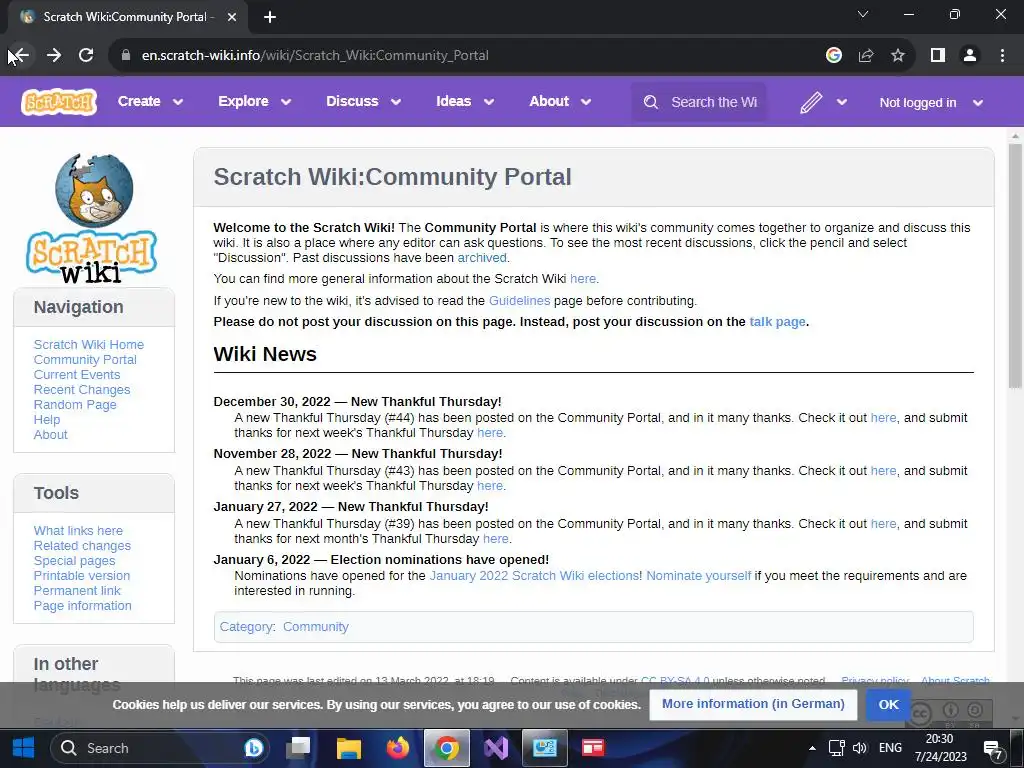Open Related changes in Tools
The width and height of the screenshot is (1024, 768).
pos(82,545)
